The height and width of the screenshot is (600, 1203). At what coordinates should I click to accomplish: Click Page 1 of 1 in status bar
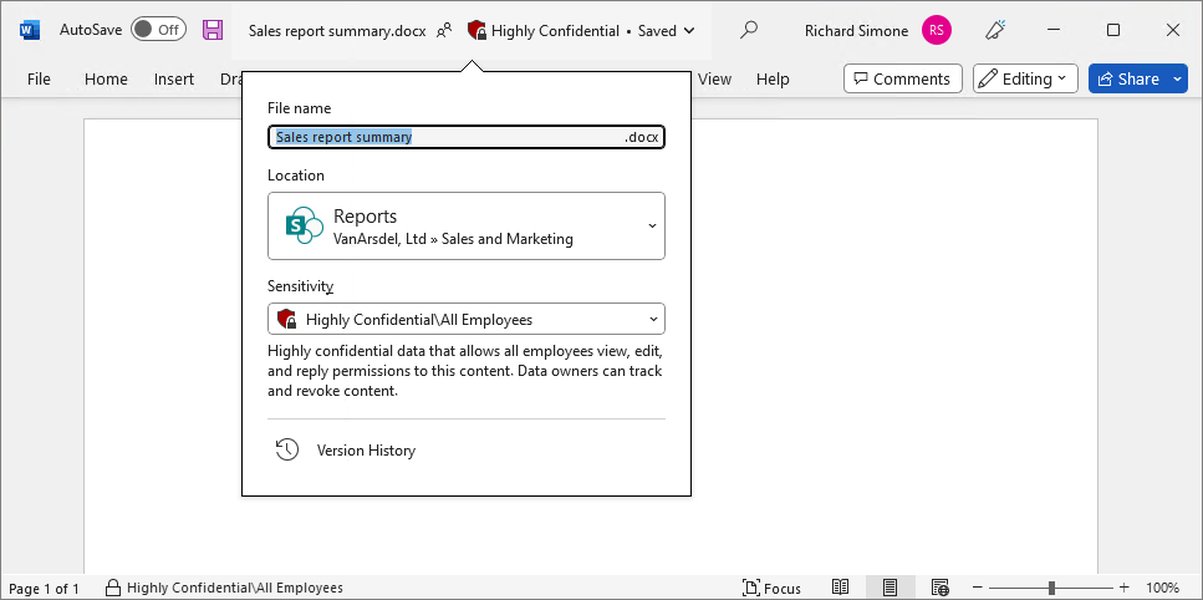point(44,588)
